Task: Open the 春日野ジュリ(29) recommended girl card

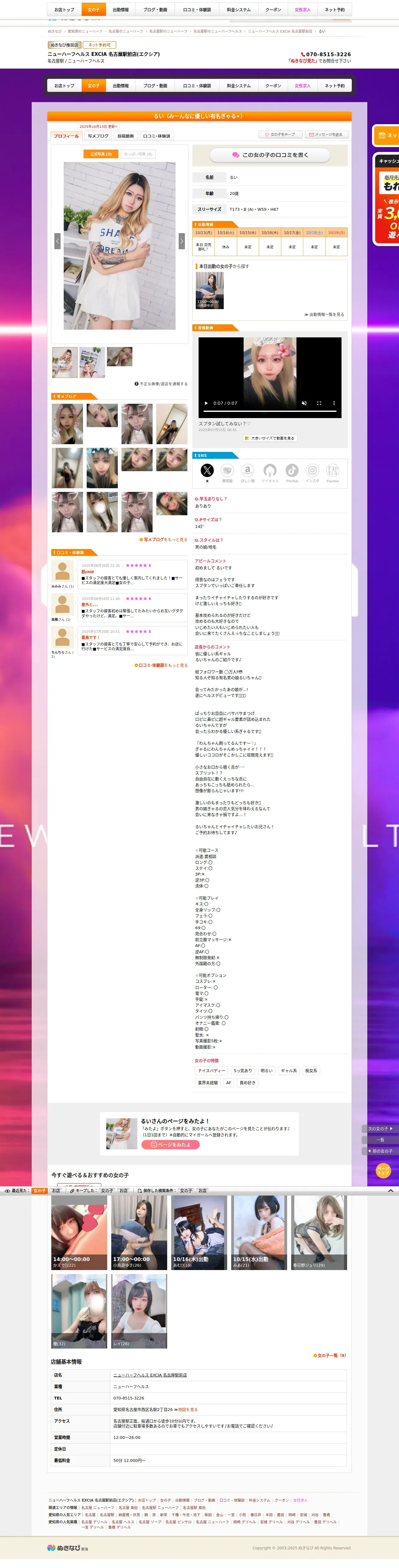Action: [x=319, y=1232]
